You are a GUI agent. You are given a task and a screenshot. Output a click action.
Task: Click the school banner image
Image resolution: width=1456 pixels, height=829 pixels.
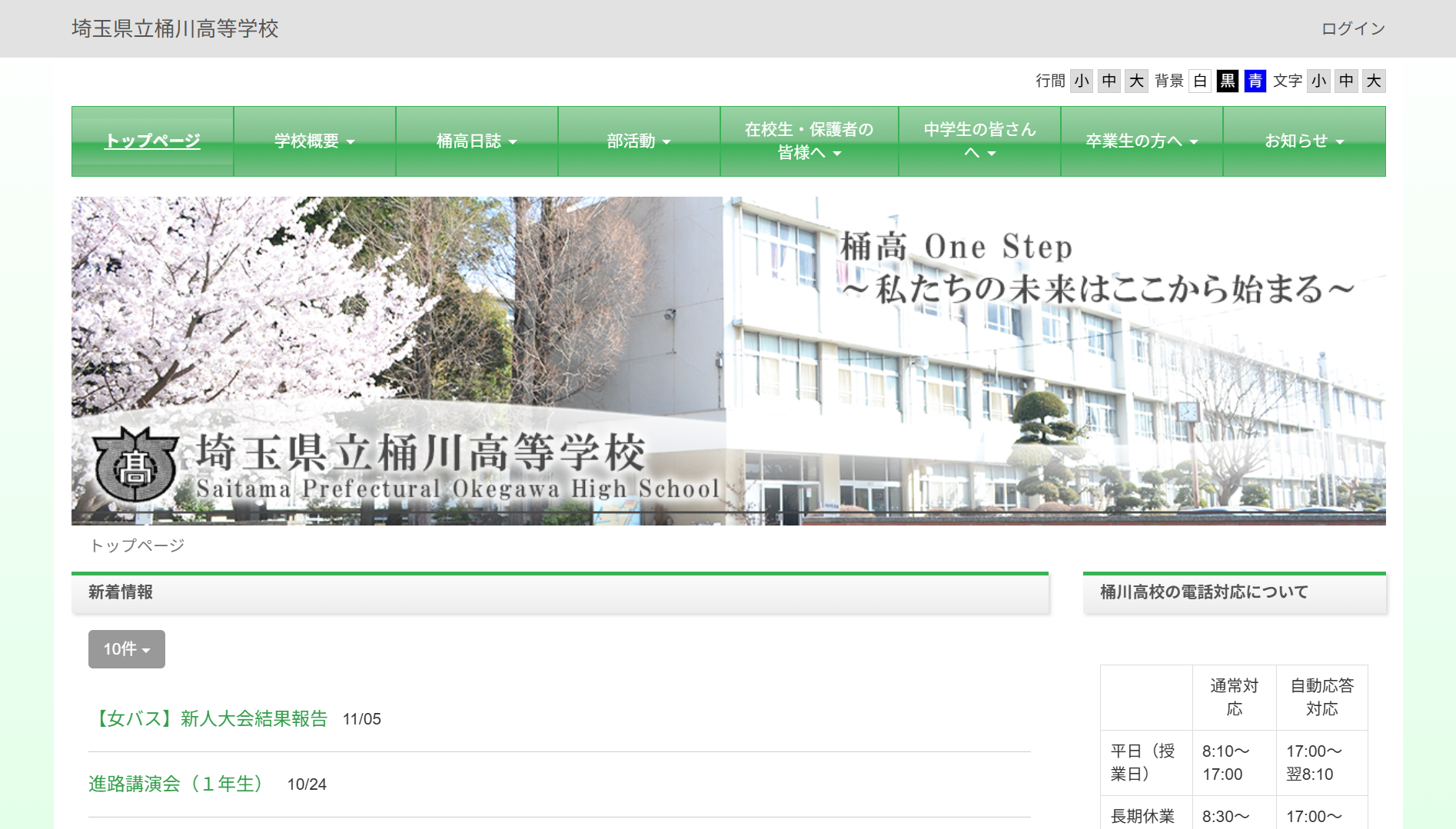click(729, 361)
